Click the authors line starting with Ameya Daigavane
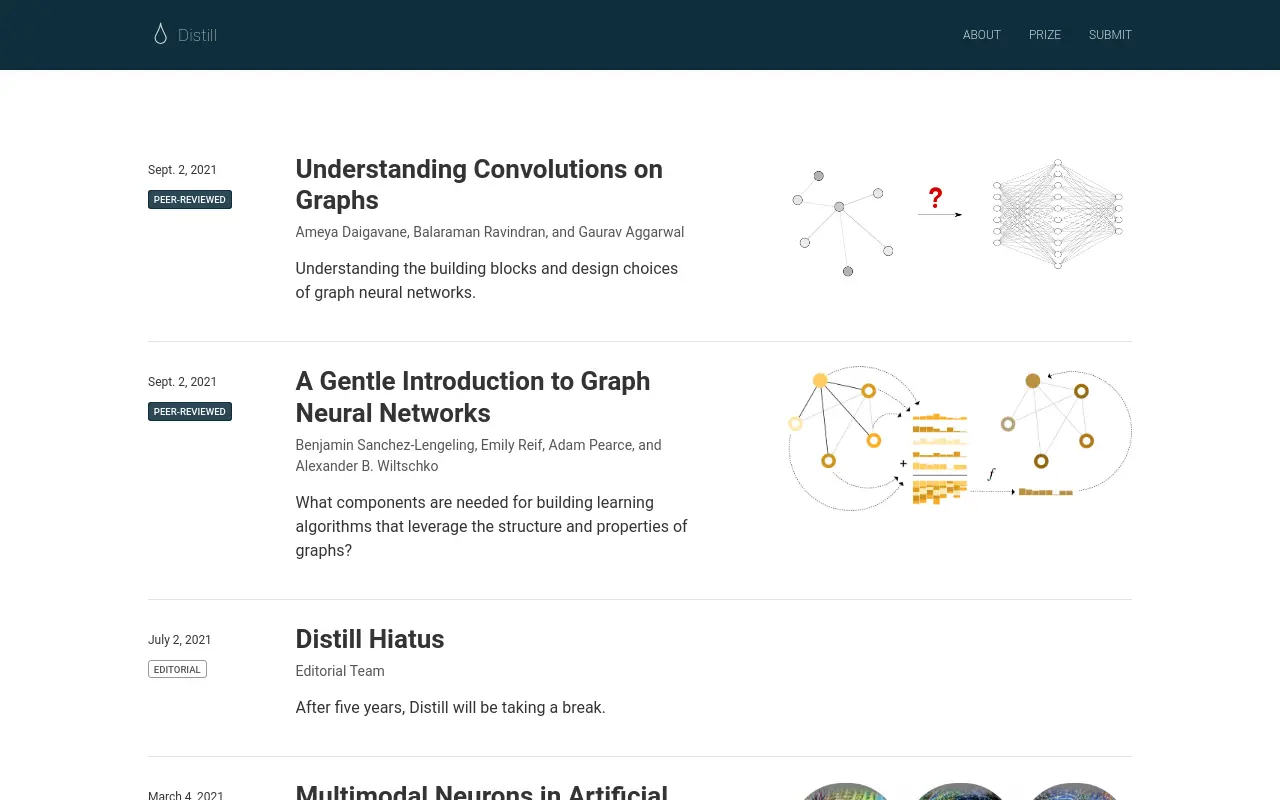This screenshot has height=800, width=1280. point(490,232)
